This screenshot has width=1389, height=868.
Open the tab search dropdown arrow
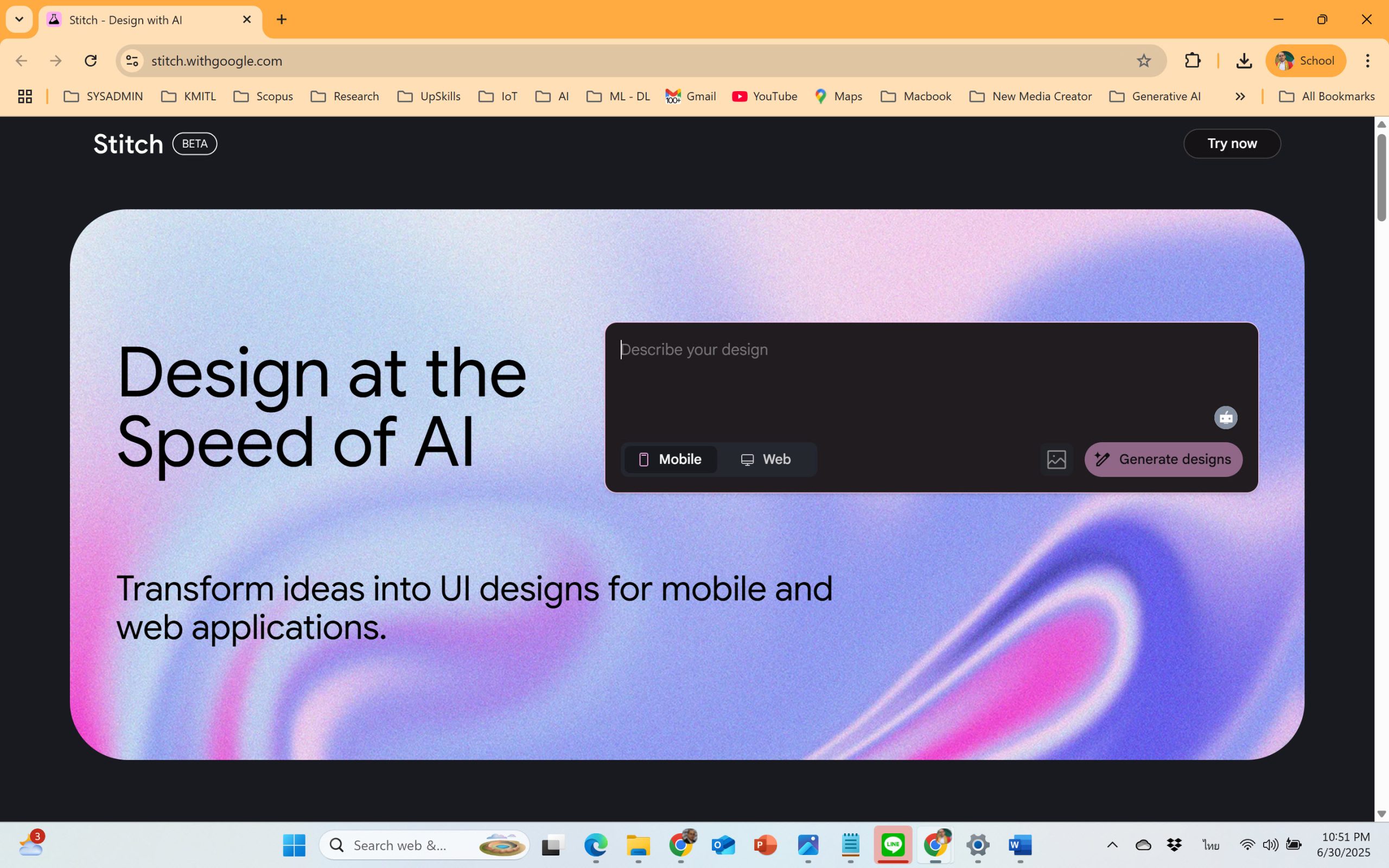coord(19,20)
